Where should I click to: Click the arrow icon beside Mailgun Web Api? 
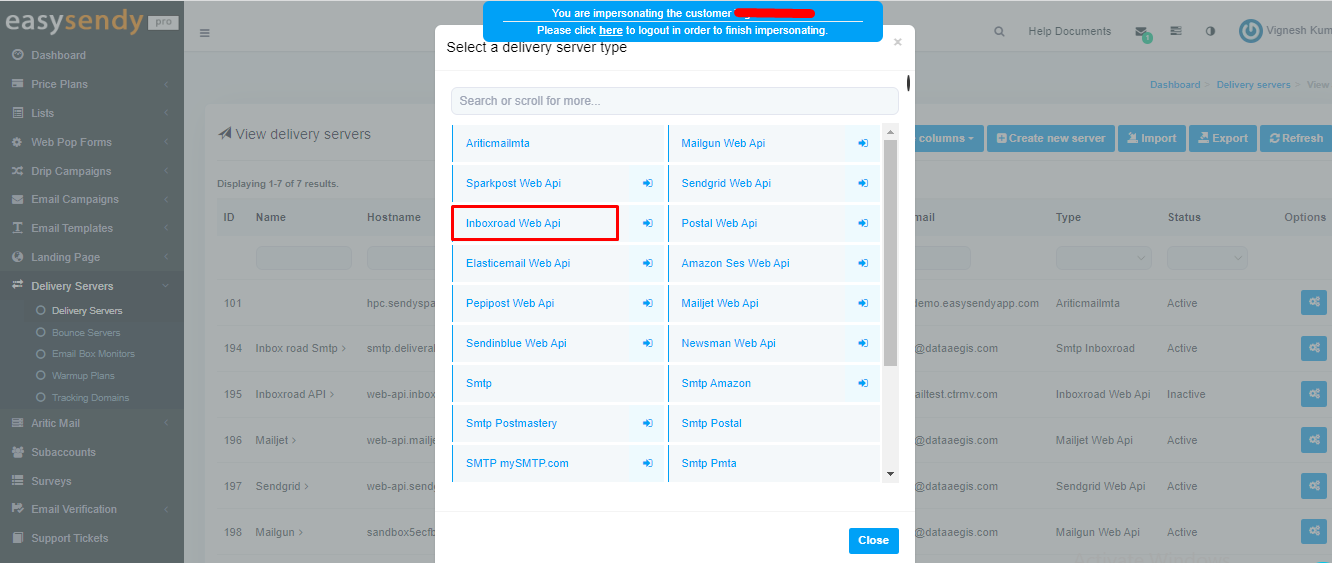(x=863, y=144)
